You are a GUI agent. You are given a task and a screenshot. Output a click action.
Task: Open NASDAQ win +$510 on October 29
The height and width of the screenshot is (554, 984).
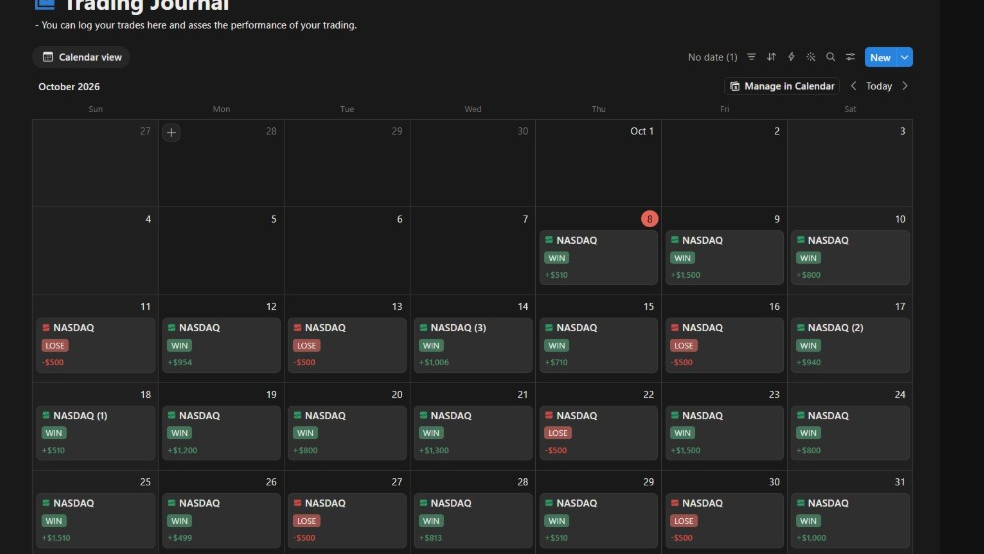pos(599,521)
